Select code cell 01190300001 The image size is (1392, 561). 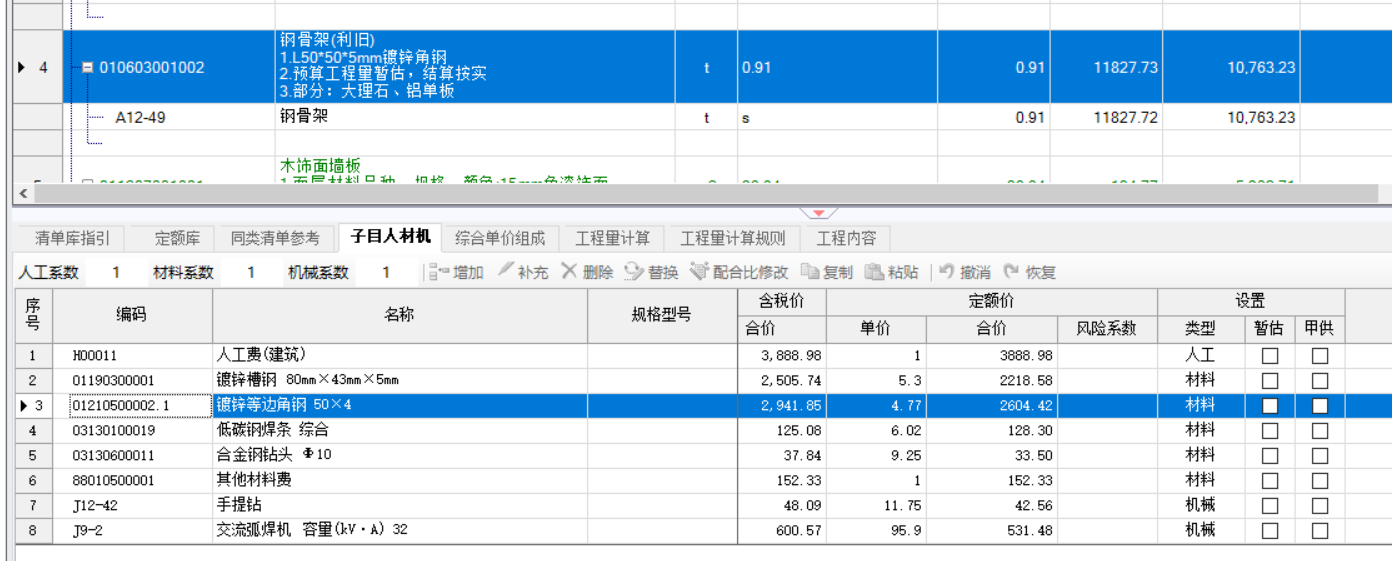[x=132, y=381]
